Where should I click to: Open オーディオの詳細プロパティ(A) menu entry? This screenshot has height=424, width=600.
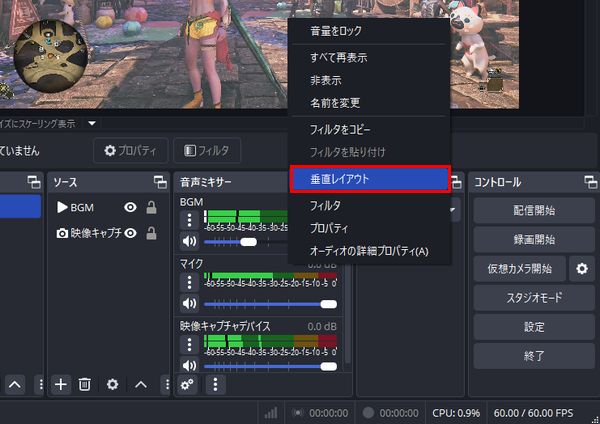[370, 251]
